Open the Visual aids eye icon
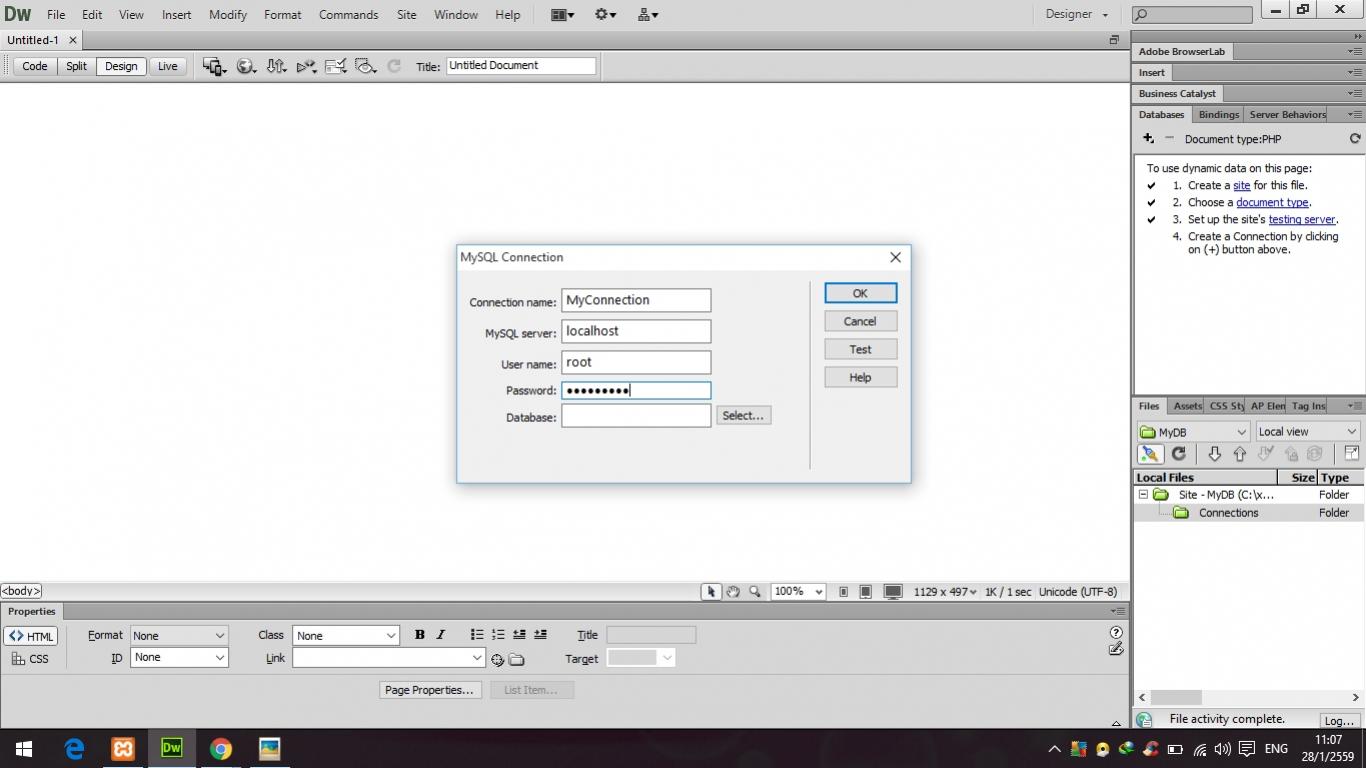 [366, 66]
